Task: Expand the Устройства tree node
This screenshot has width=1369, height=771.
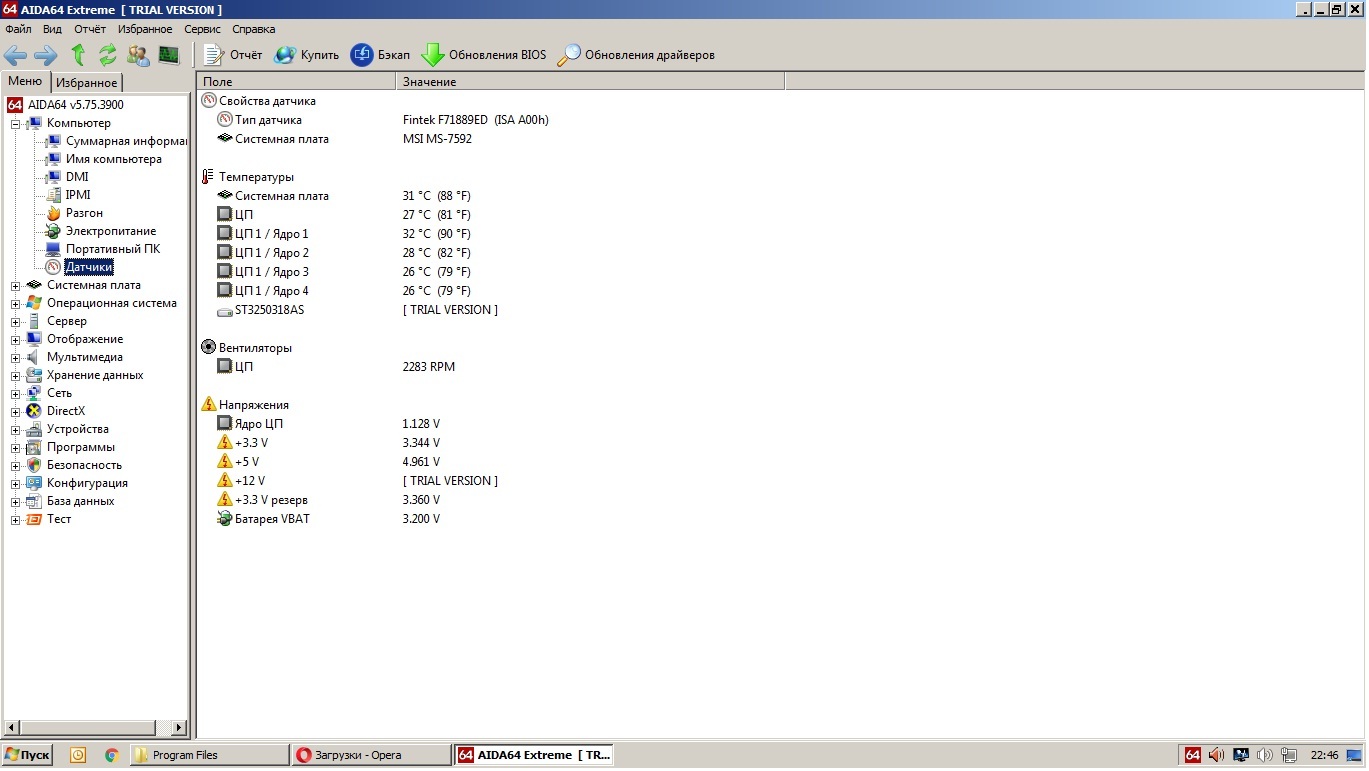Action: pyautogui.click(x=15, y=430)
